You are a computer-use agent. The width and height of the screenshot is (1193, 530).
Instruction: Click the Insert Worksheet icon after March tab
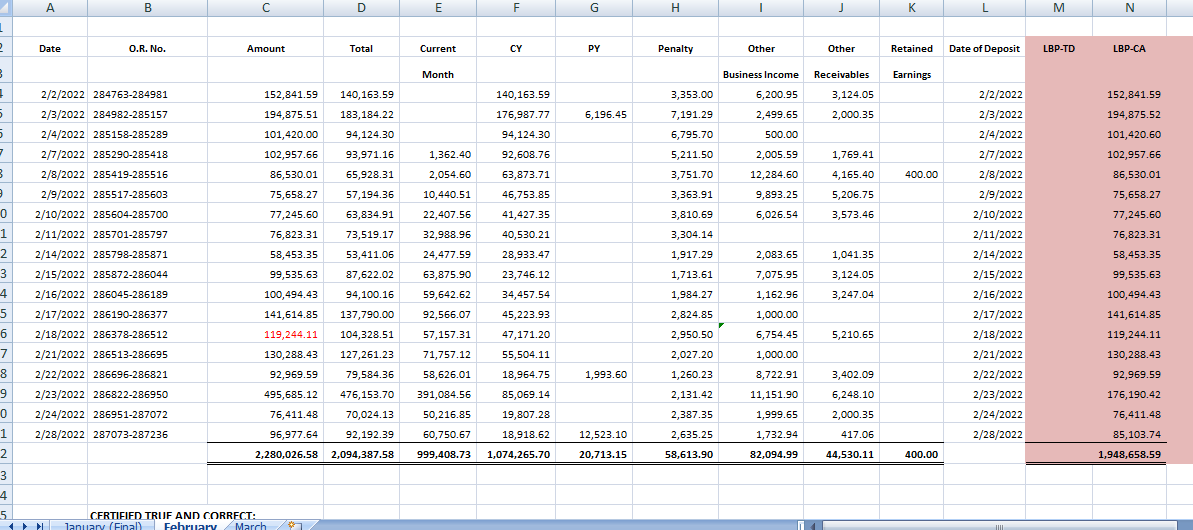coord(294,525)
